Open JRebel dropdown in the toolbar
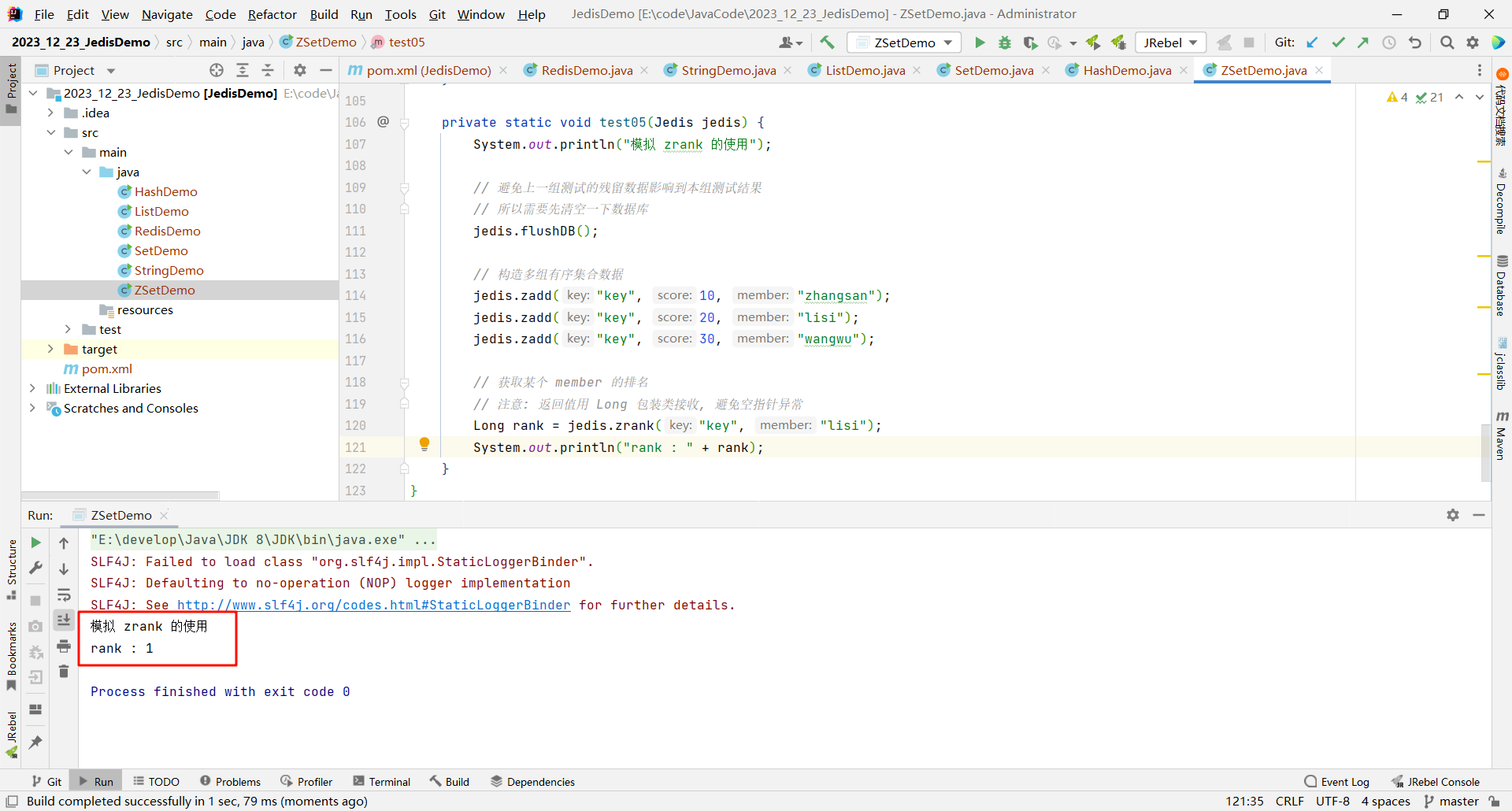Image resolution: width=1512 pixels, height=811 pixels. (1171, 43)
